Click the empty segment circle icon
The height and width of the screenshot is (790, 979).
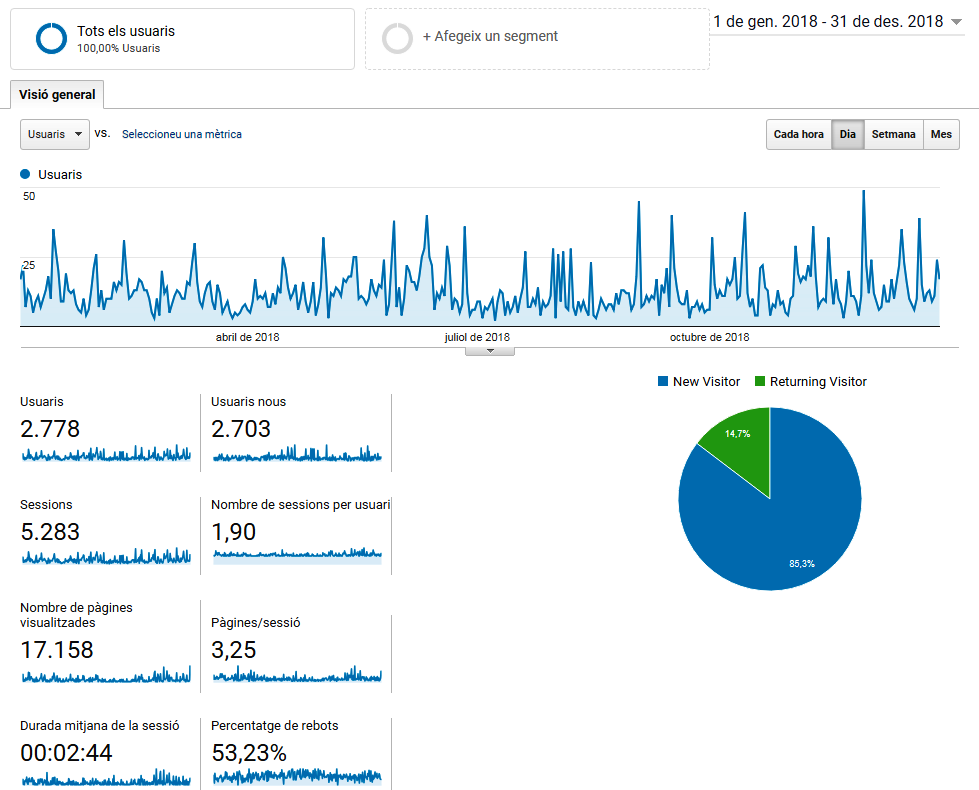(x=397, y=38)
